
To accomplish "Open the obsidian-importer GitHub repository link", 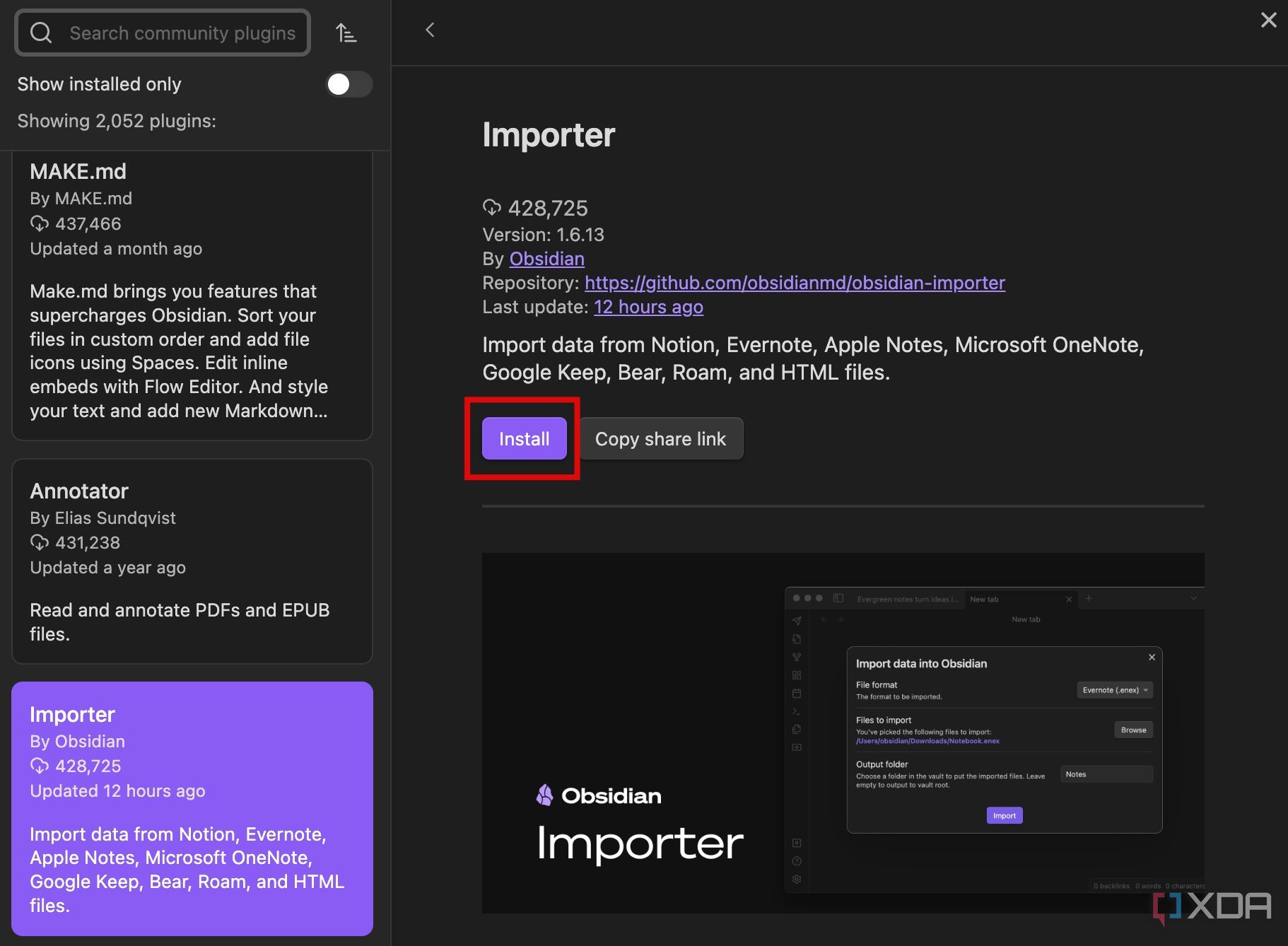I will click(795, 283).
